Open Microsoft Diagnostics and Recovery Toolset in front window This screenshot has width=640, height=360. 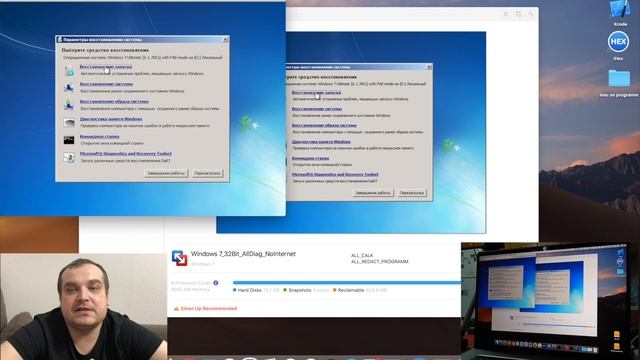coord(126,153)
